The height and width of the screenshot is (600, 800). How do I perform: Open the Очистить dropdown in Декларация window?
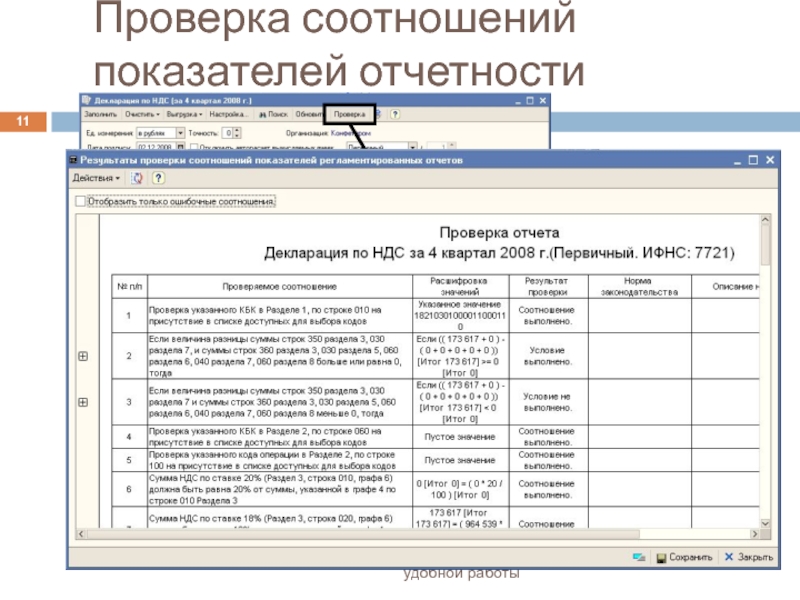142,114
